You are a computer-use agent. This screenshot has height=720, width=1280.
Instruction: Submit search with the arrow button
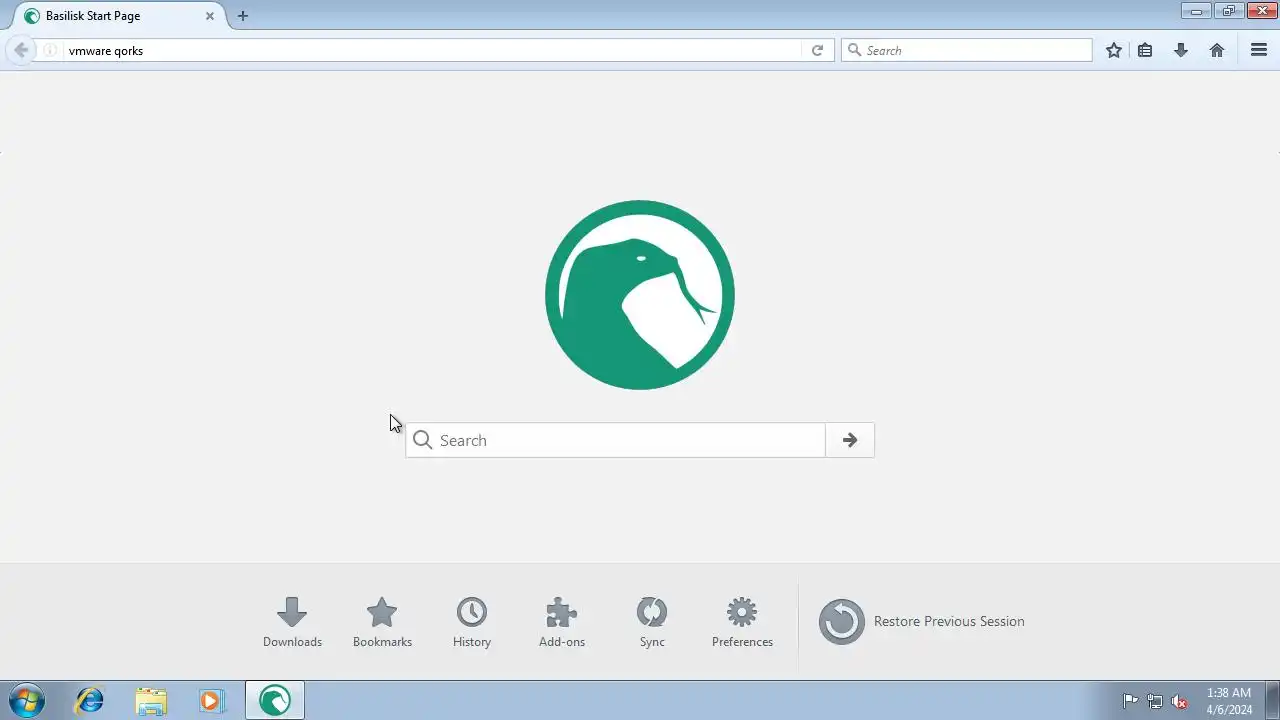click(850, 440)
